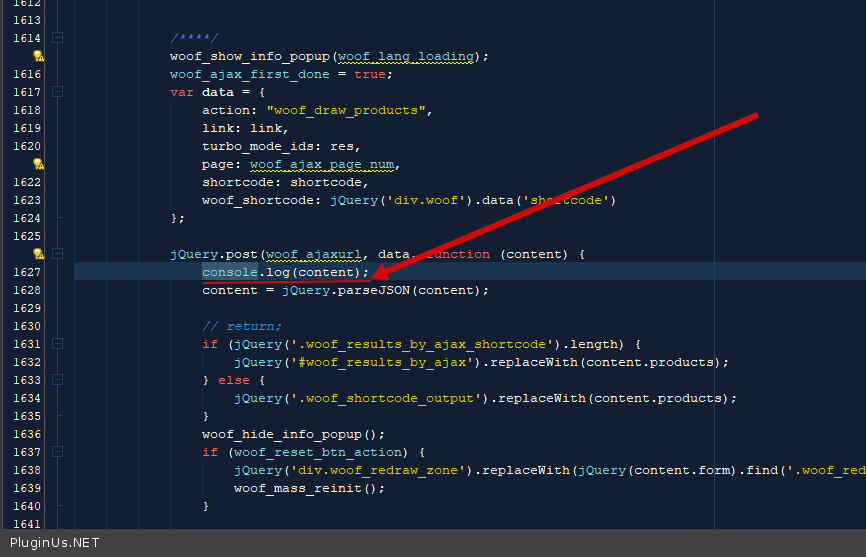
Task: Click the 'div.woof' string on line 1623
Action: click(426, 200)
